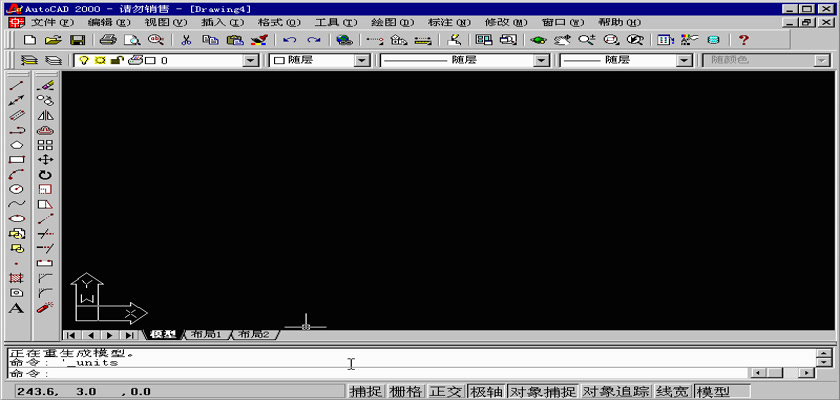Screen dimensions: 840x400
Task: Open the 绘图 menu
Action: point(392,22)
